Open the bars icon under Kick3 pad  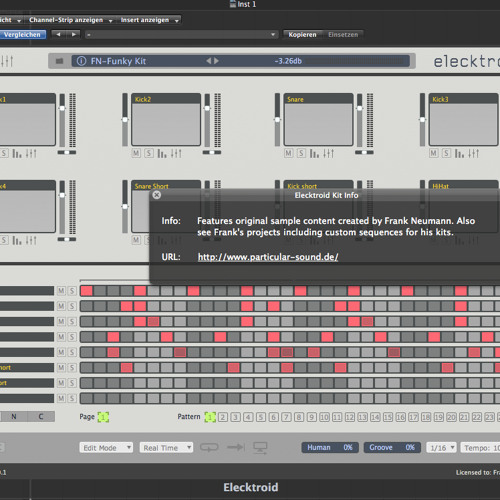(x=460, y=153)
